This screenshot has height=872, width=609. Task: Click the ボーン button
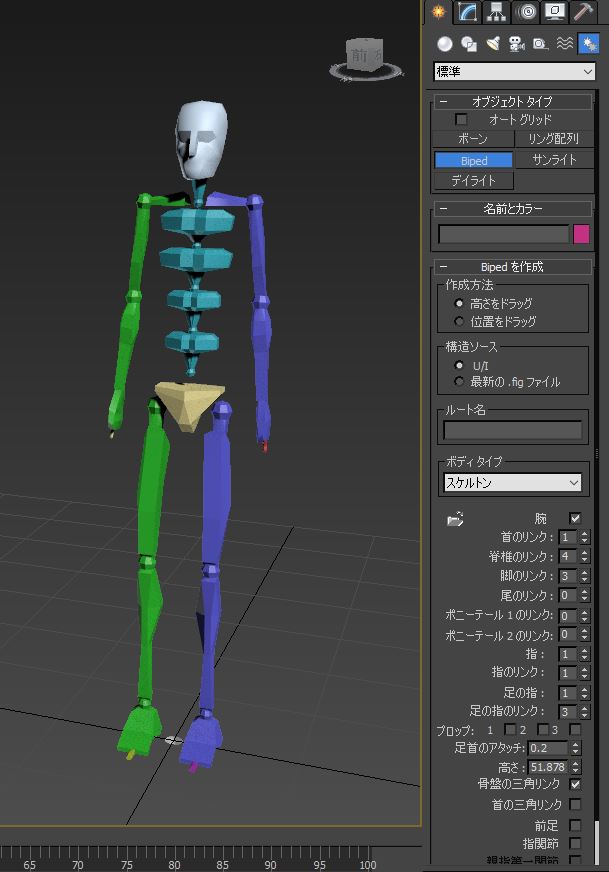[x=473, y=139]
